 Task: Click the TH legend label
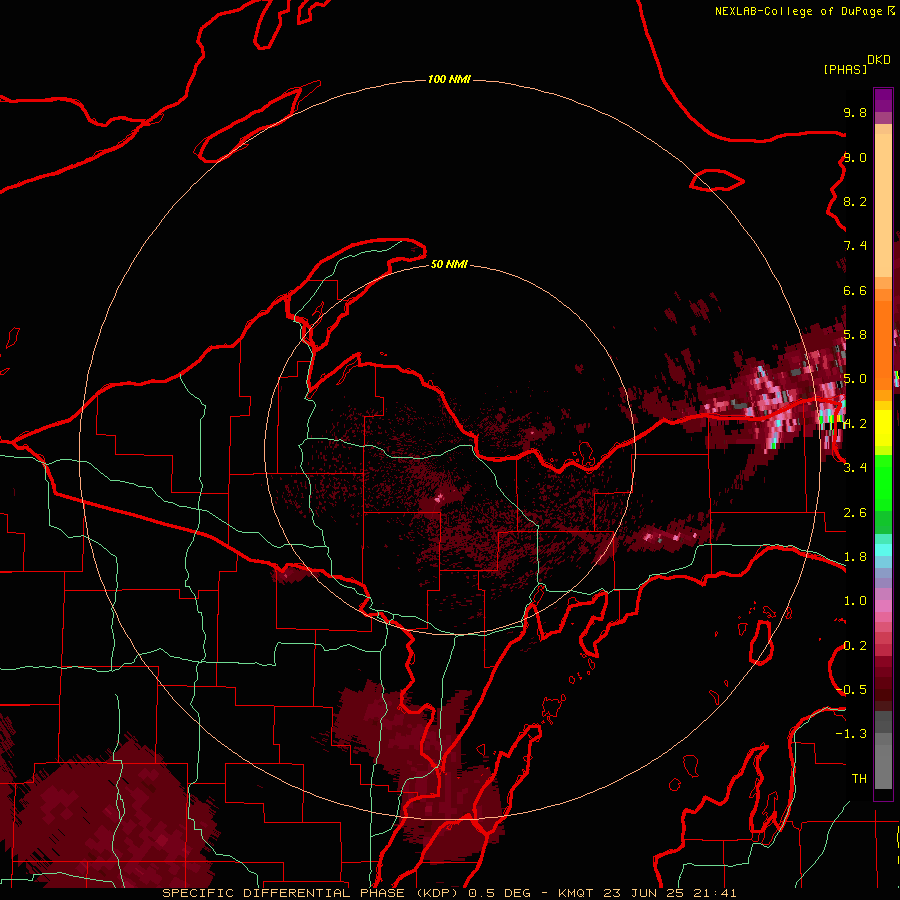pos(859,779)
